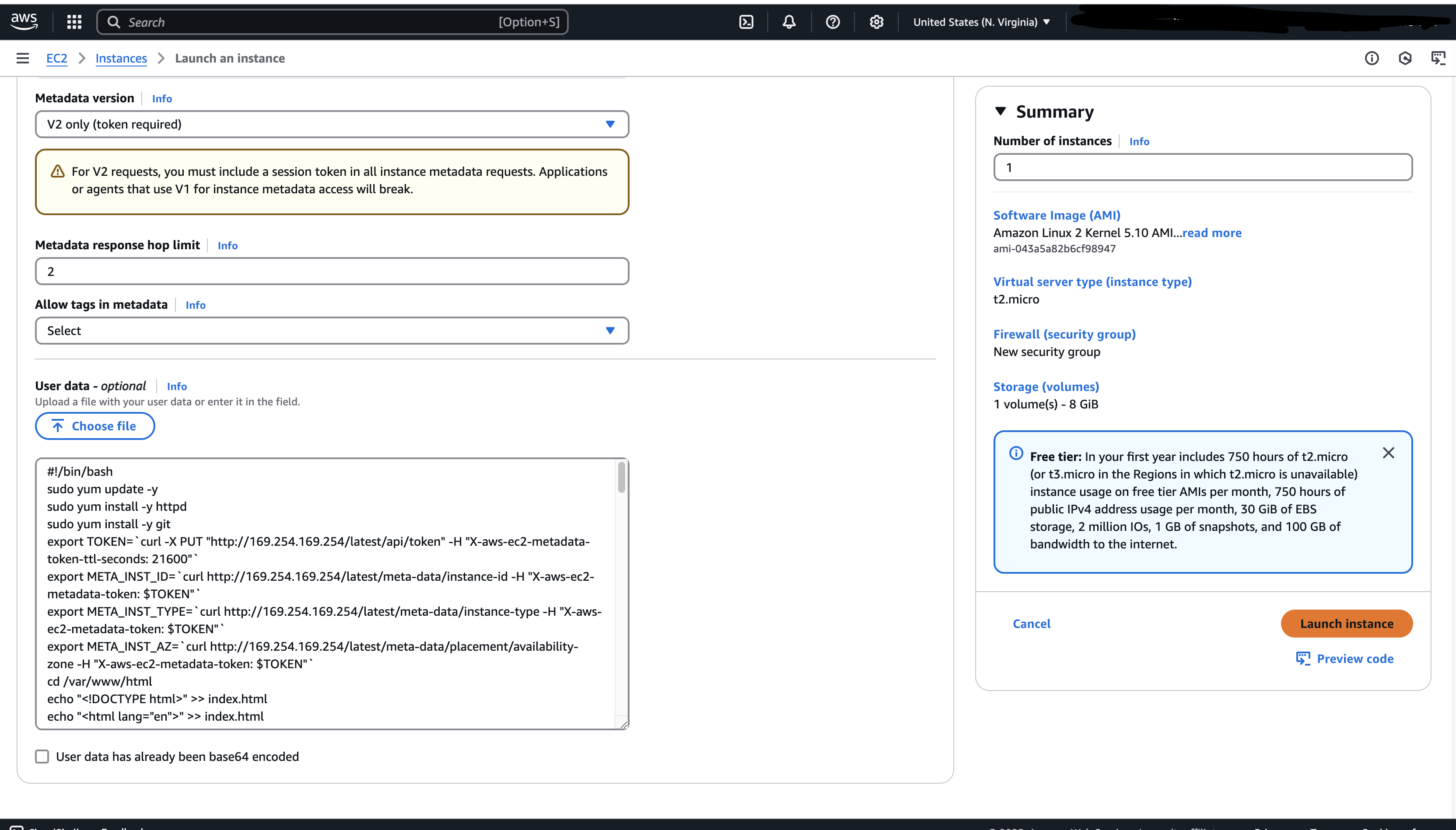Viewport: 1456px width, 830px height.
Task: Open the AWS home logo
Action: point(24,22)
